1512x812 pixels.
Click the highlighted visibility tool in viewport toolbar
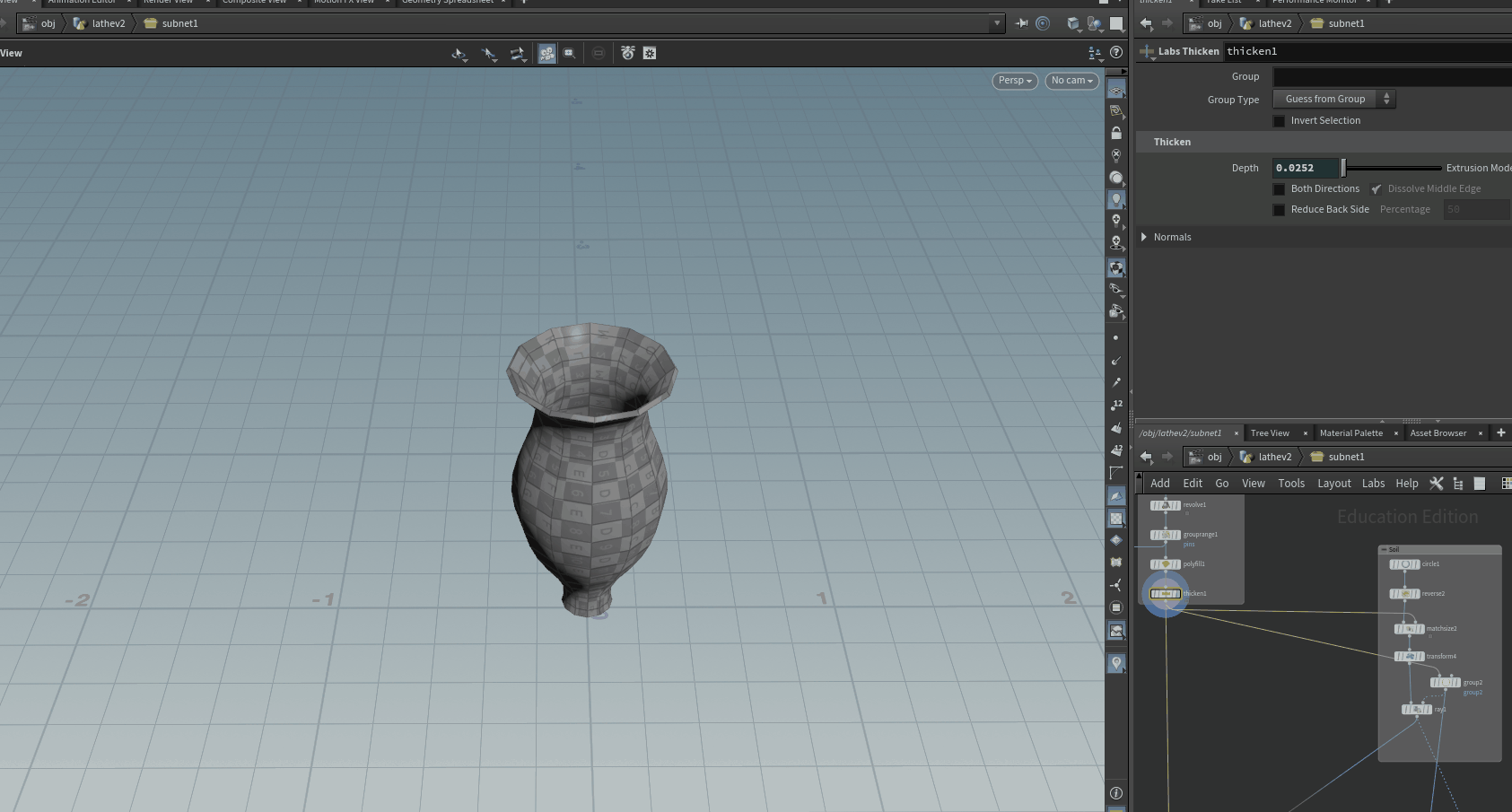point(546,54)
